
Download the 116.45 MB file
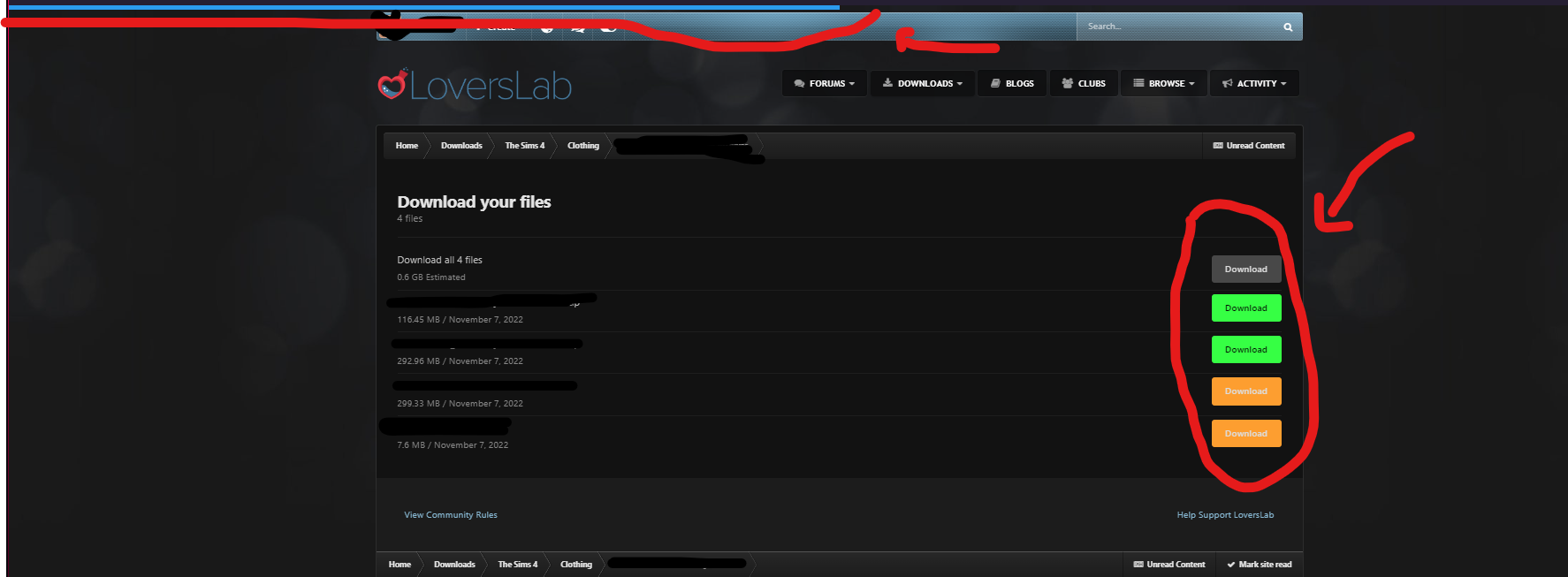click(x=1245, y=308)
